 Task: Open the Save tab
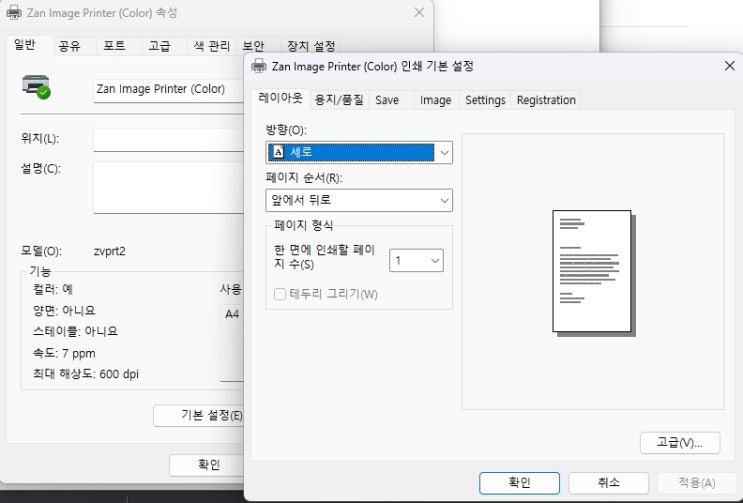tap(387, 100)
